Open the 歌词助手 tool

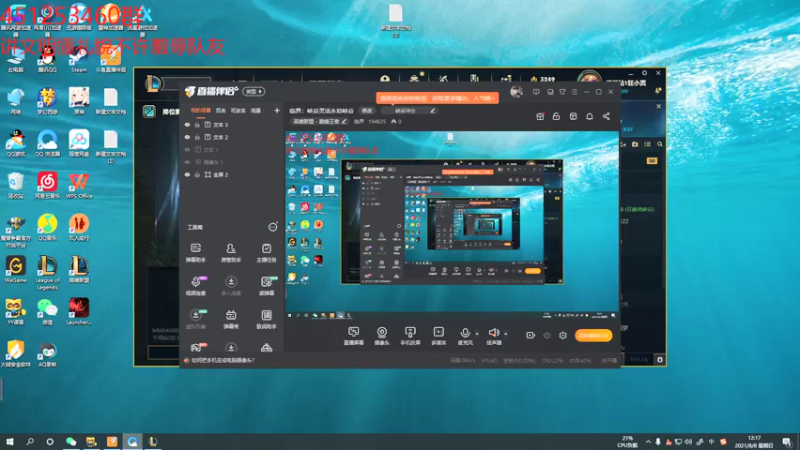[x=266, y=319]
